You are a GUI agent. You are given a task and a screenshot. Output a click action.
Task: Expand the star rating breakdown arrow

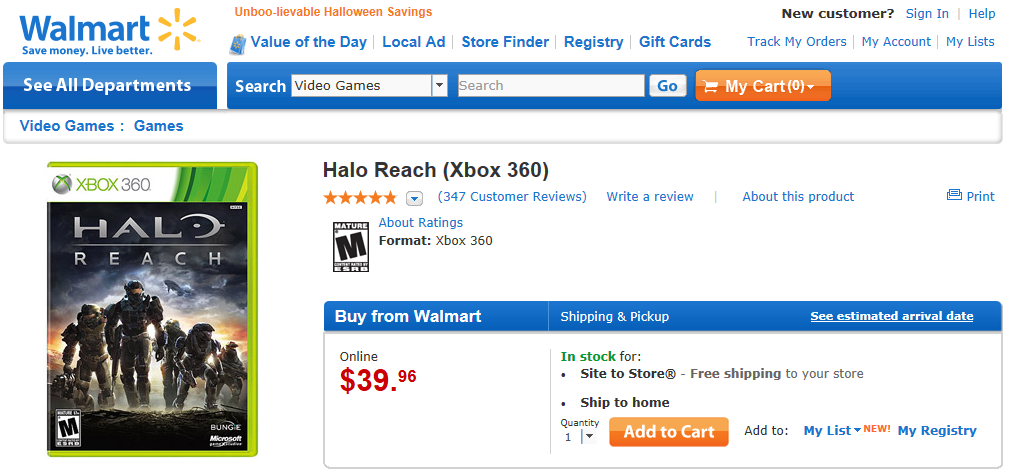tap(415, 198)
